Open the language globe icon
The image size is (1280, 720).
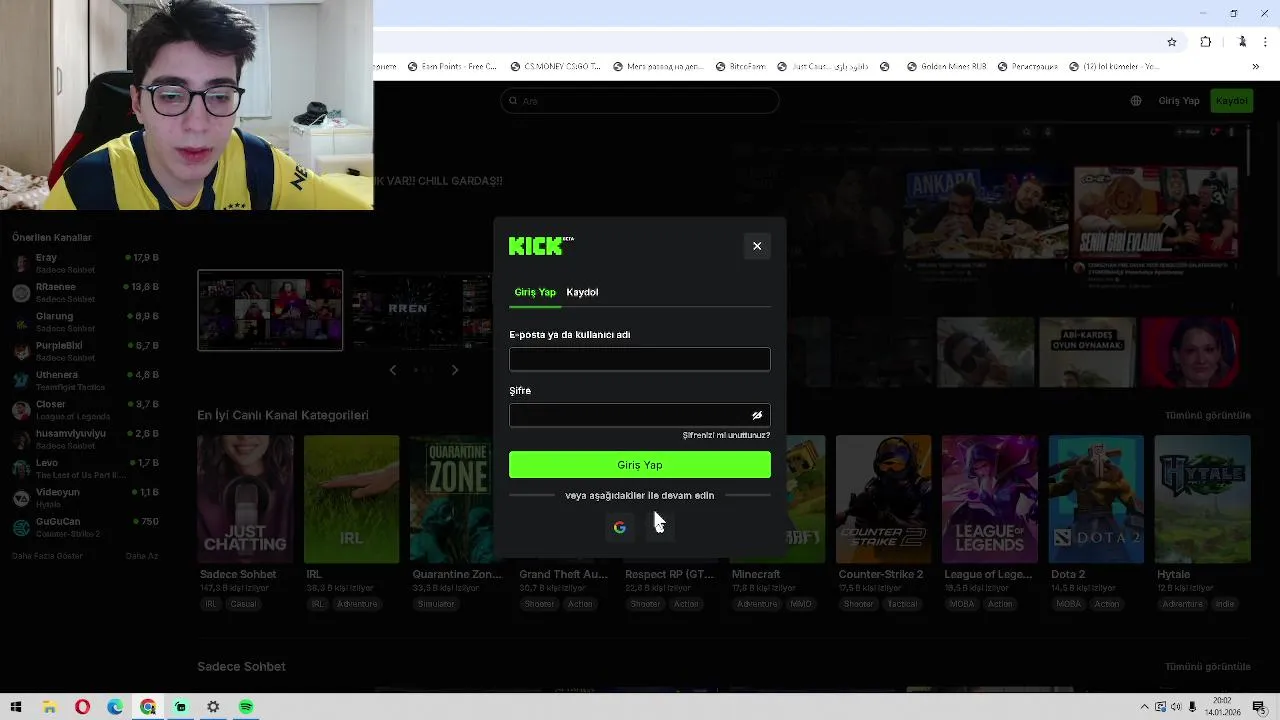point(1136,101)
